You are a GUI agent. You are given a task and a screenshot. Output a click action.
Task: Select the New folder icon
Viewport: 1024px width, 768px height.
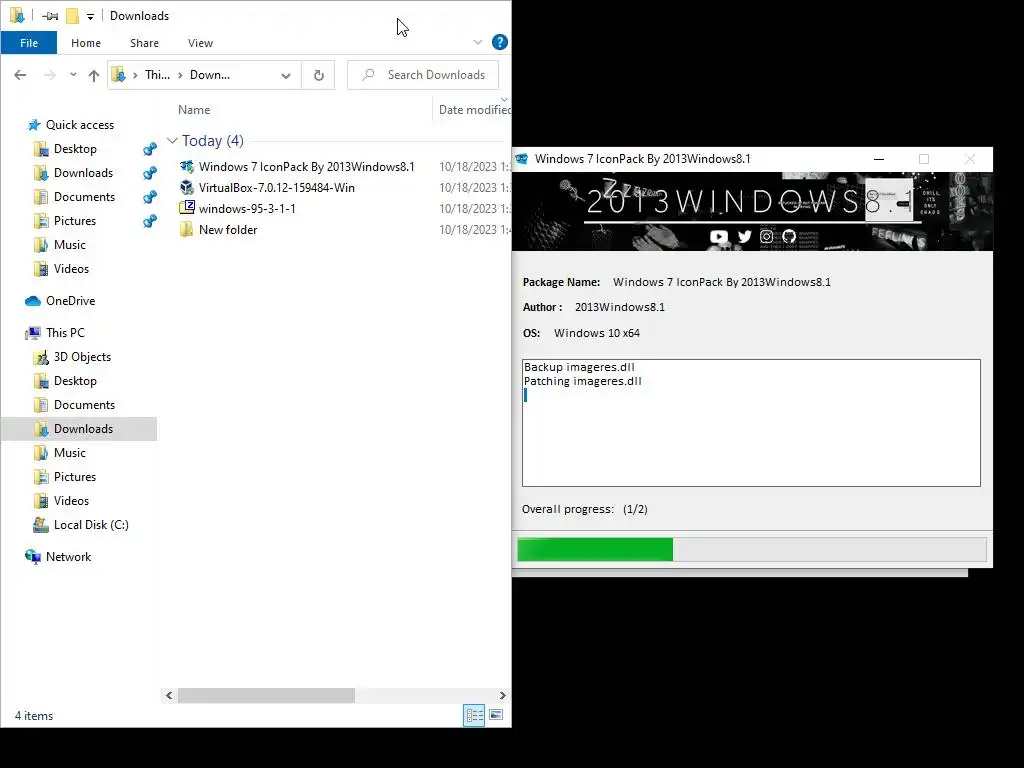click(x=187, y=229)
